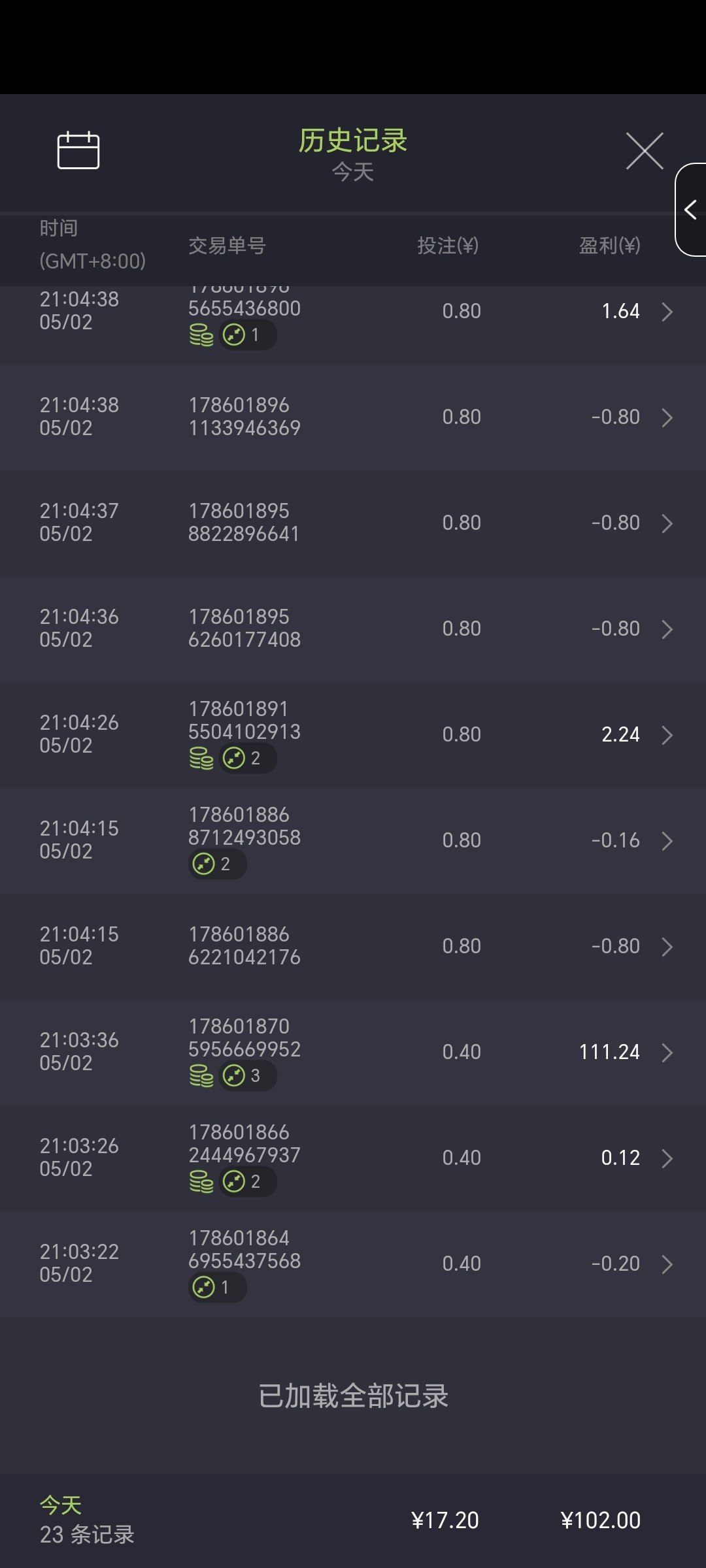Tap the badge with 1 on -0.20 record

point(216,1288)
